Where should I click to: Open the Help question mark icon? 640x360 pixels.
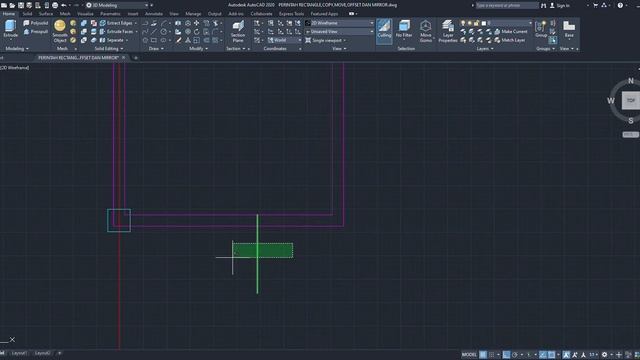(620, 5)
